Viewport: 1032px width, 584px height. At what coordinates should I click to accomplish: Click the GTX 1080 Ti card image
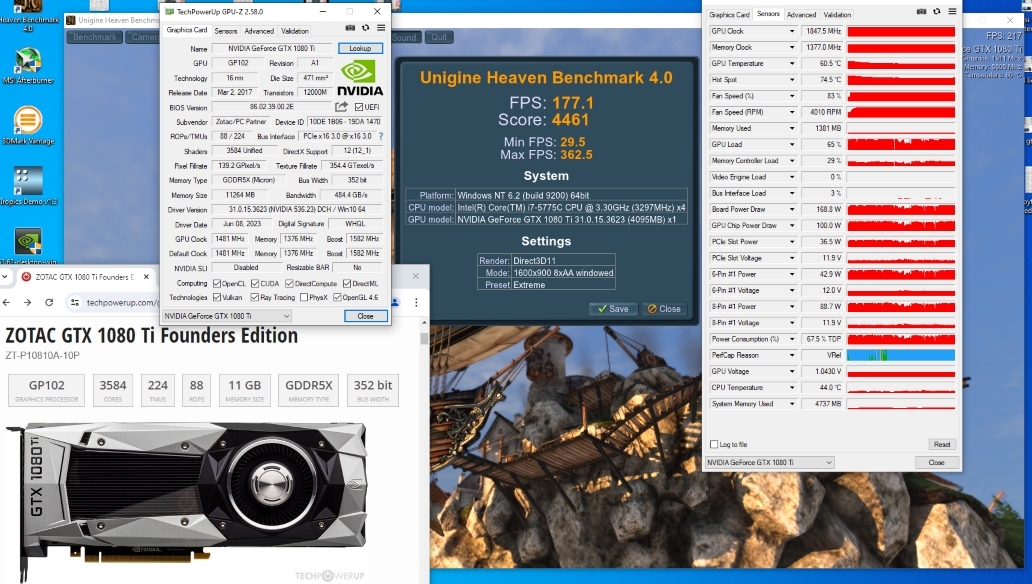187,500
